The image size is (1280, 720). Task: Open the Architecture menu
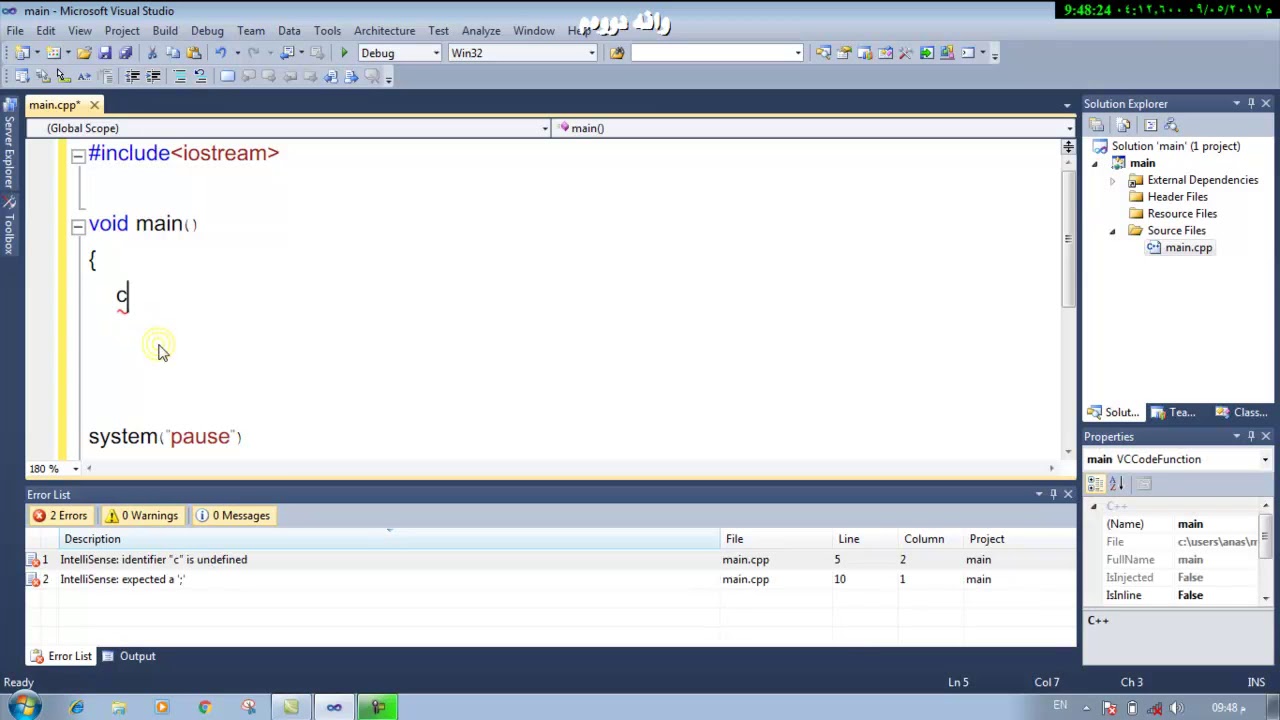coord(384,31)
